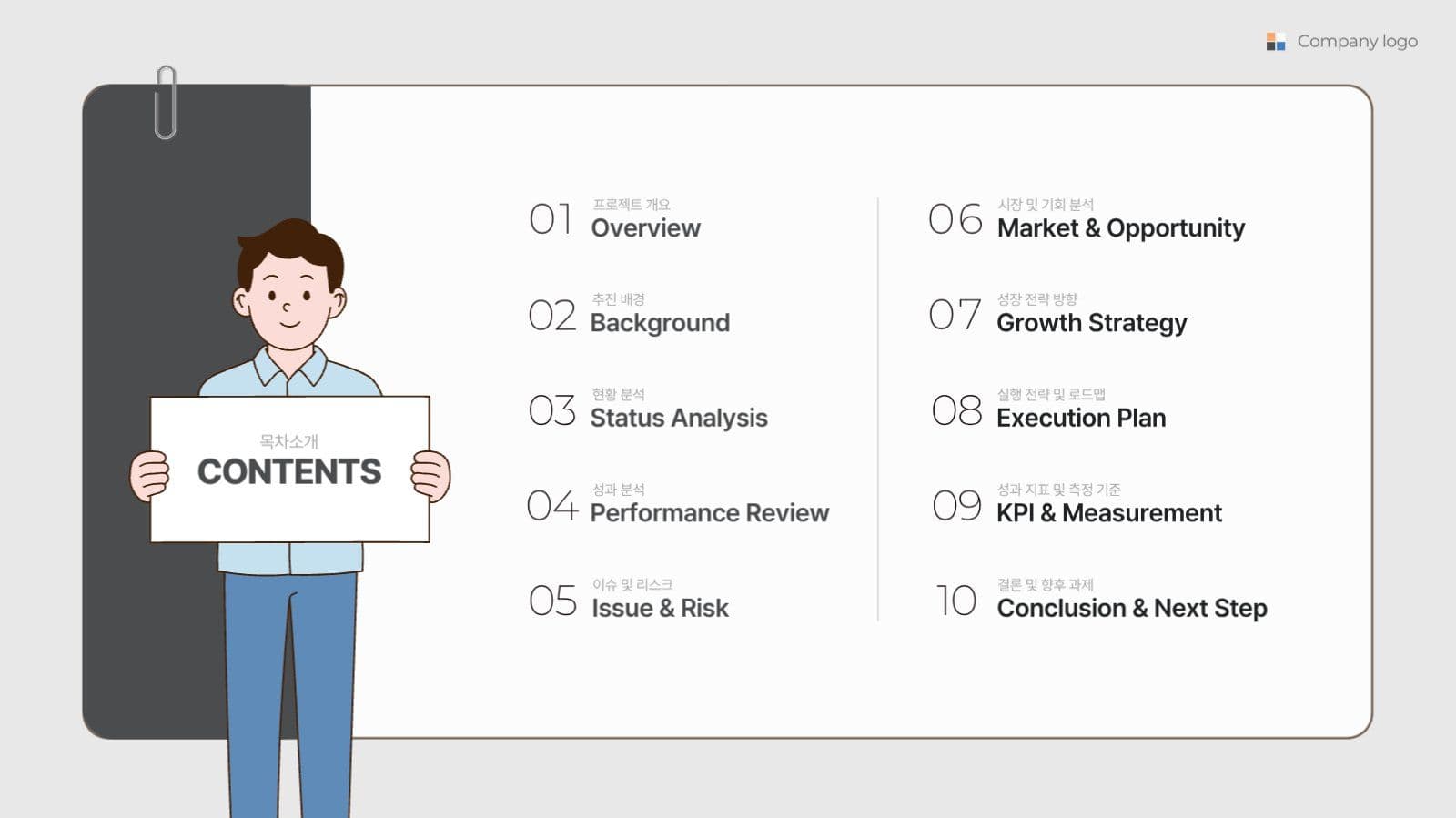Click the CONTENTS sign title
Image resolution: width=1456 pixels, height=818 pixels.
click(x=289, y=471)
